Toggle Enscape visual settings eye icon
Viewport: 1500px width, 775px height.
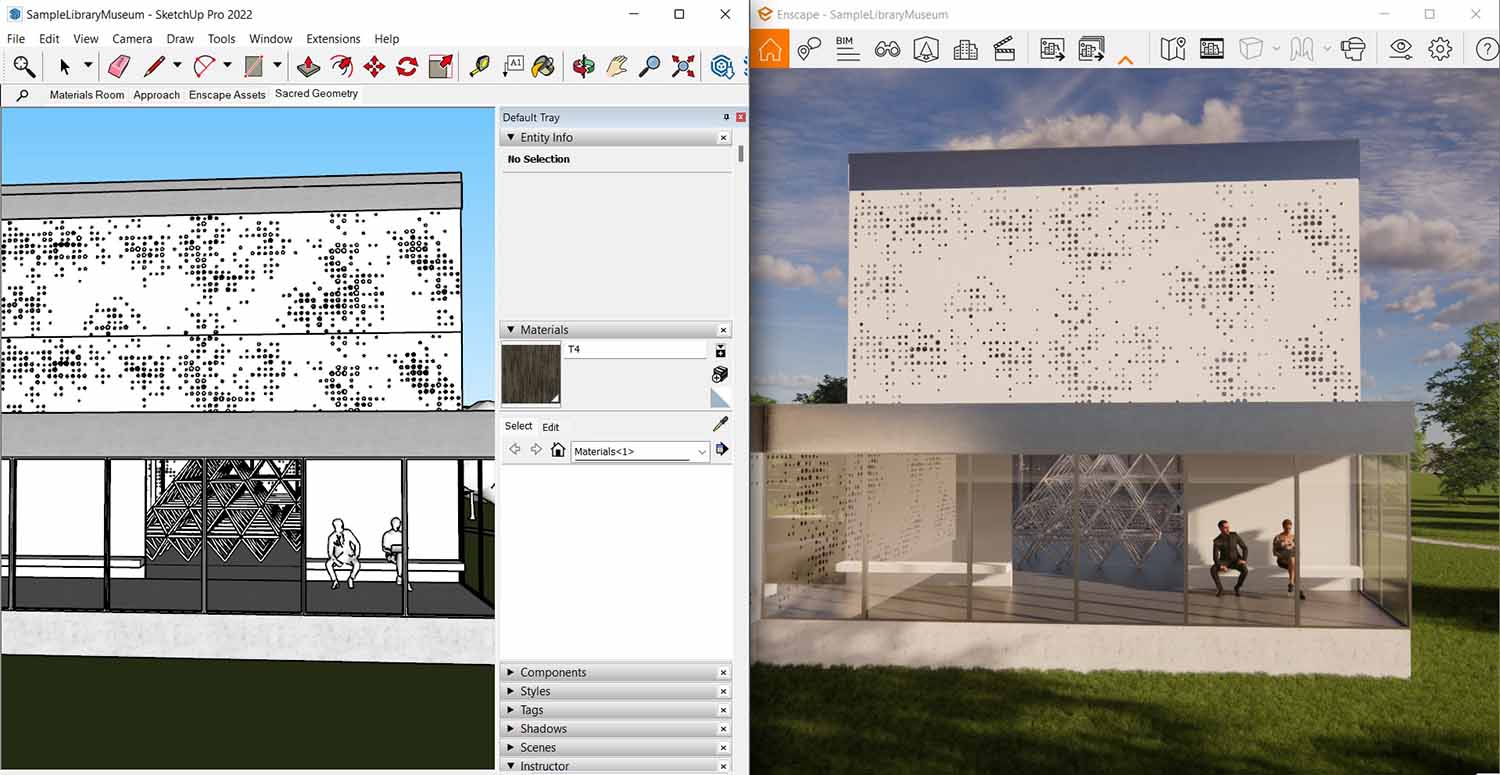coord(1401,49)
